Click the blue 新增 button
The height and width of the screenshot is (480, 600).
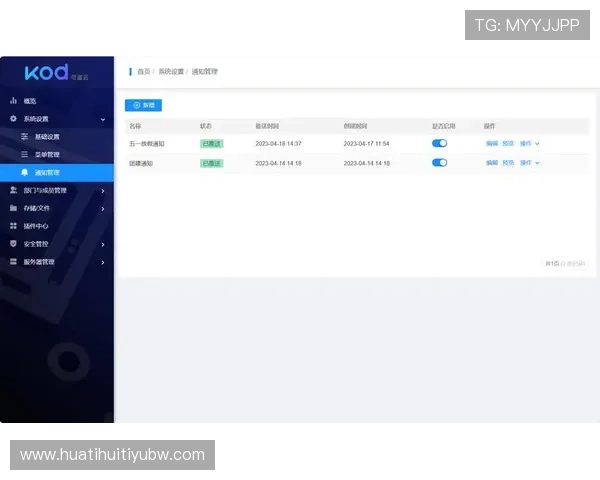tap(143, 105)
